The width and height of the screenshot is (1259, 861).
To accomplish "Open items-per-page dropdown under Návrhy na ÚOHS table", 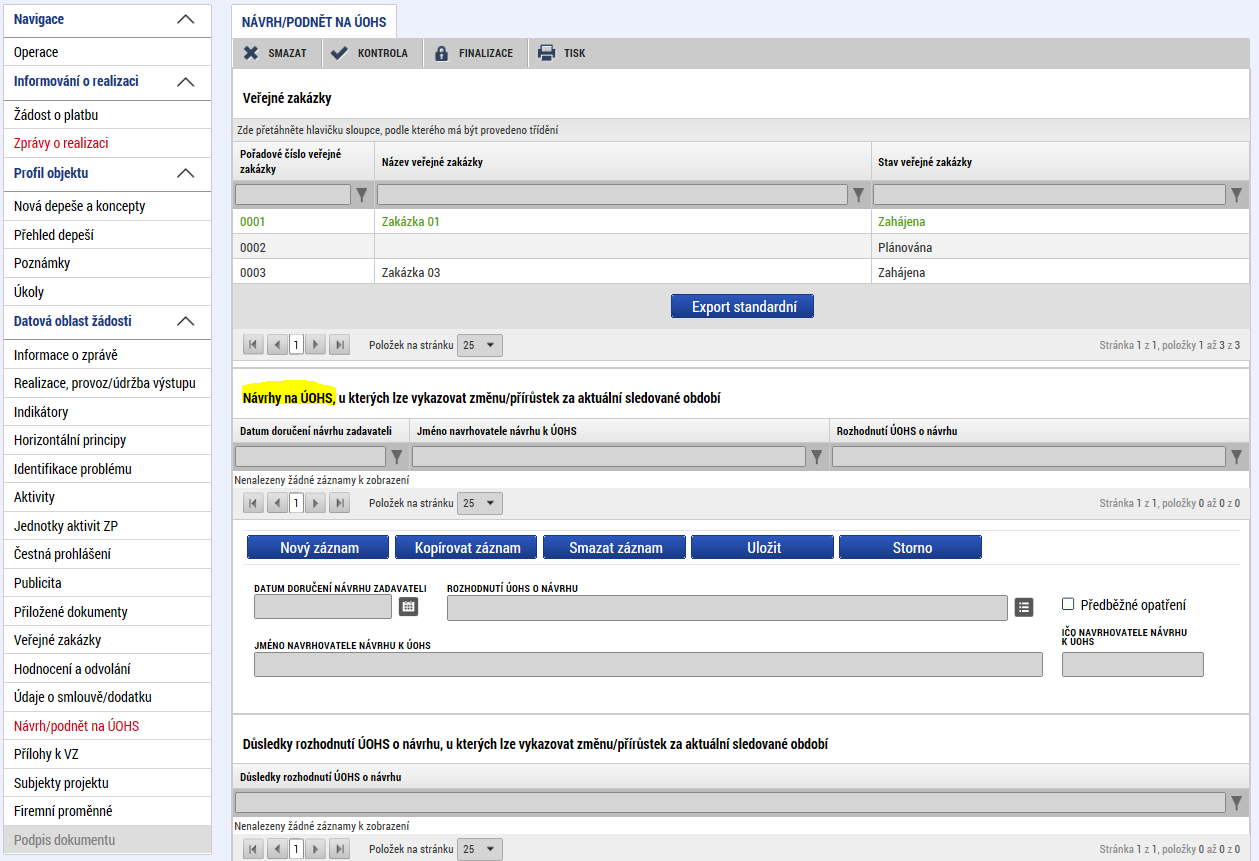I will point(480,503).
